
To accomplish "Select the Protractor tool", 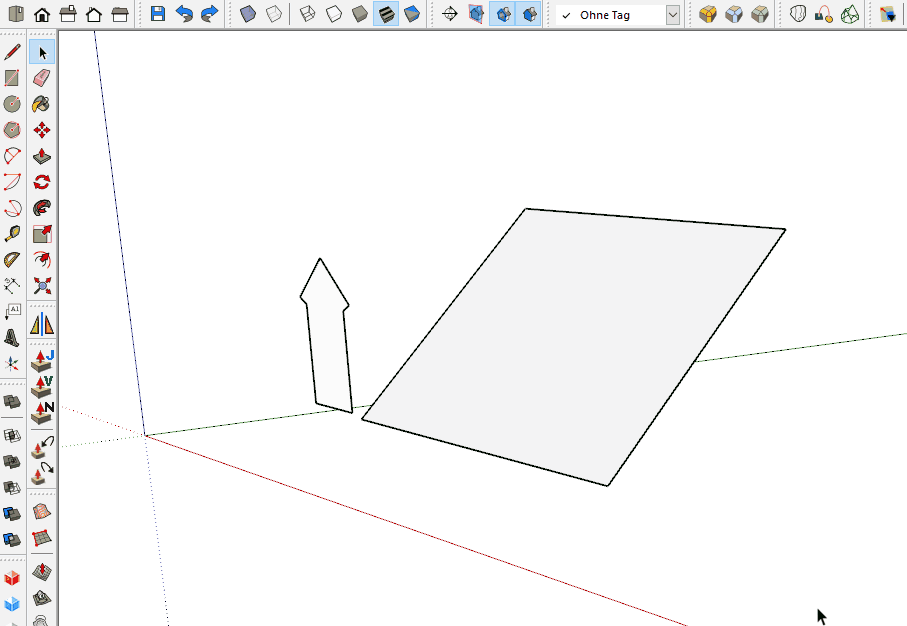I will (x=13, y=260).
